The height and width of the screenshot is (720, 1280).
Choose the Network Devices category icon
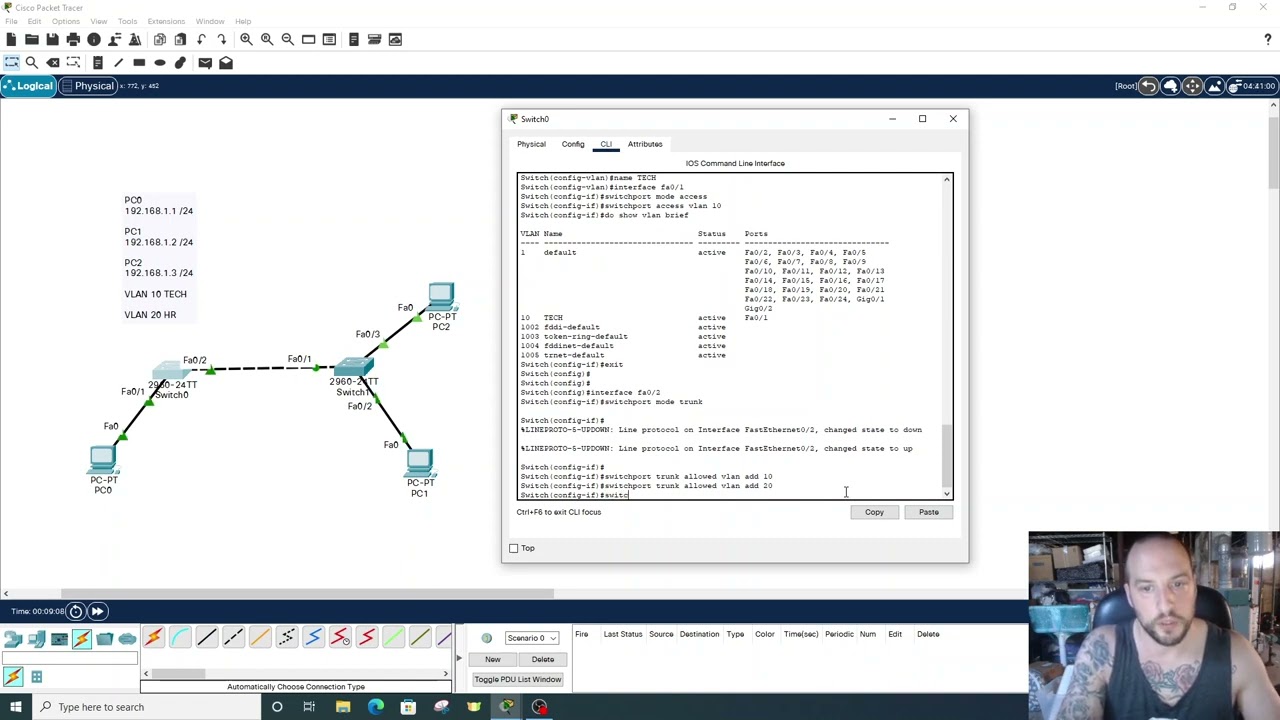pyautogui.click(x=13, y=638)
